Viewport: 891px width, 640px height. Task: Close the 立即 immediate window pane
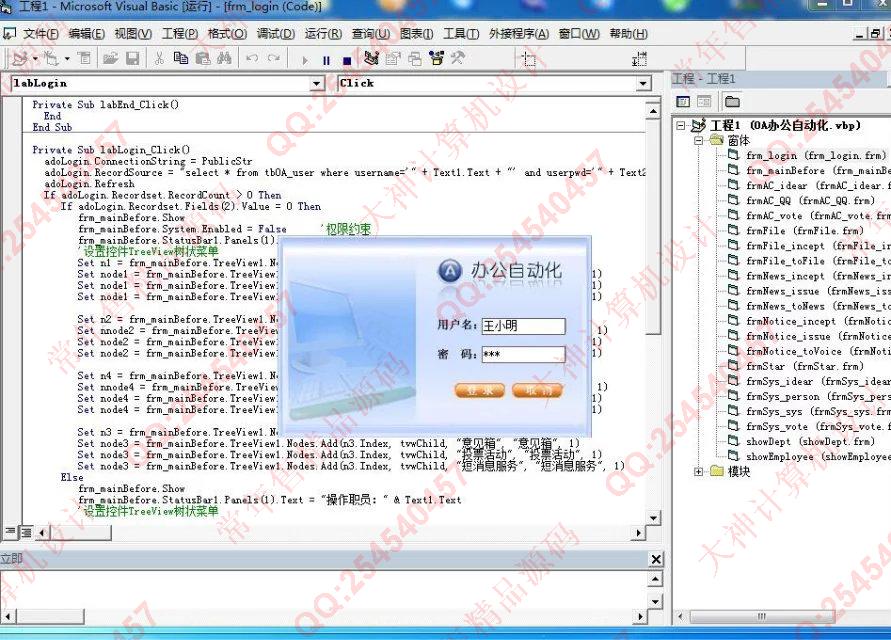click(656, 559)
